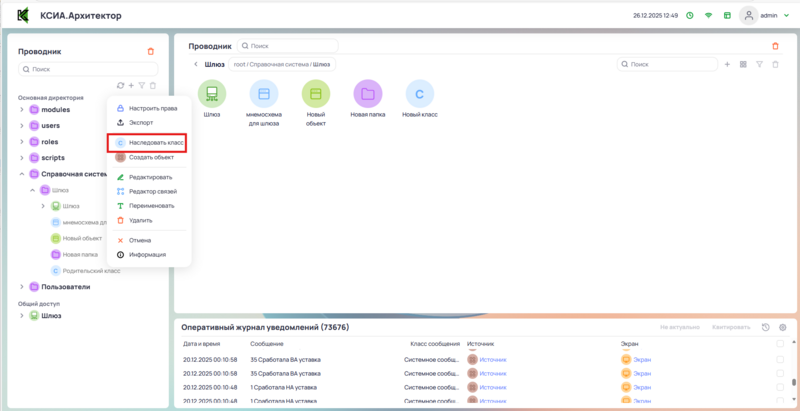Screen dimensions: 800x411
Task: Check the first notification row checkbox
Action: click(780, 359)
